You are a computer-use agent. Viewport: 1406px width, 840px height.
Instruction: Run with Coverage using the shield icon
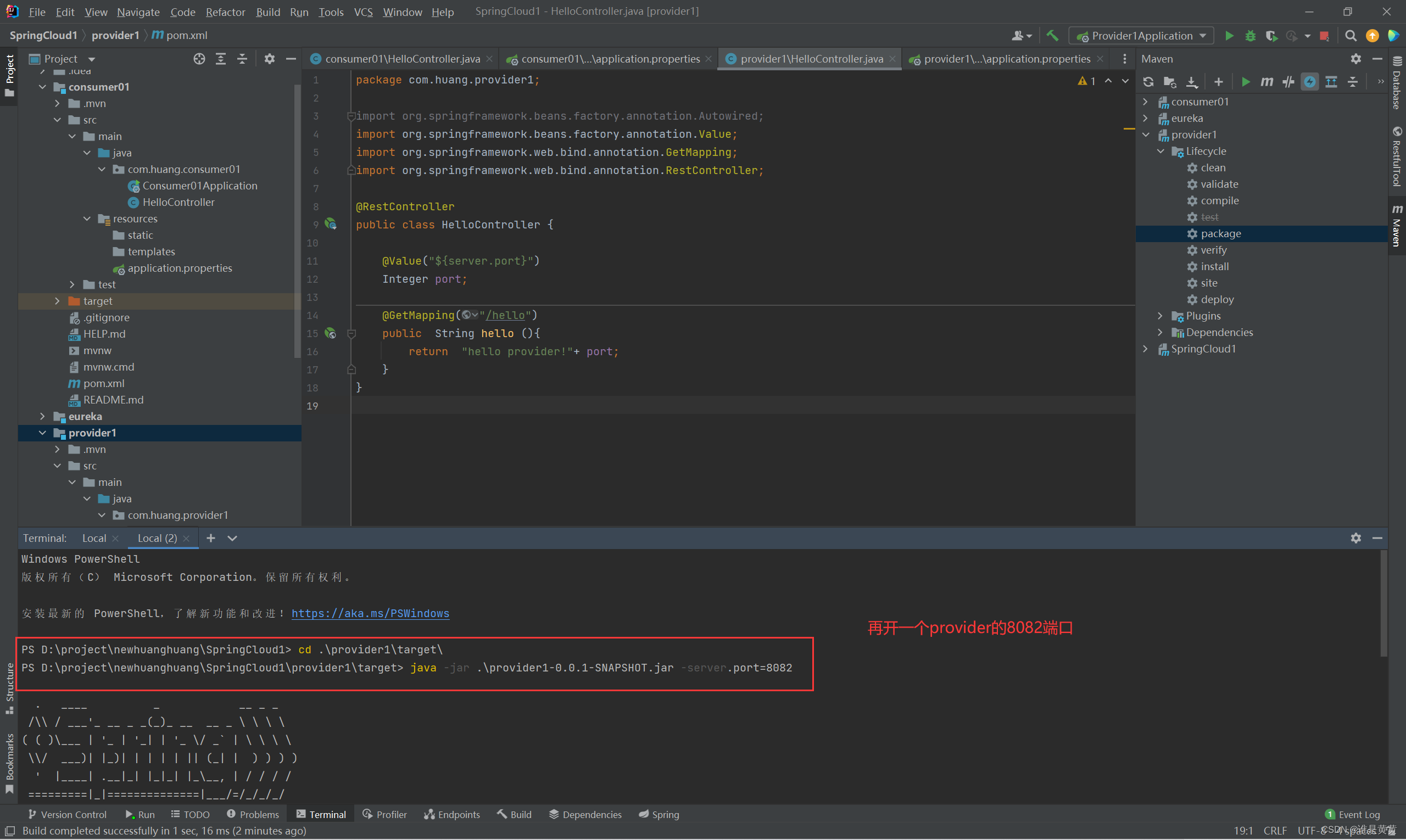[1271, 36]
